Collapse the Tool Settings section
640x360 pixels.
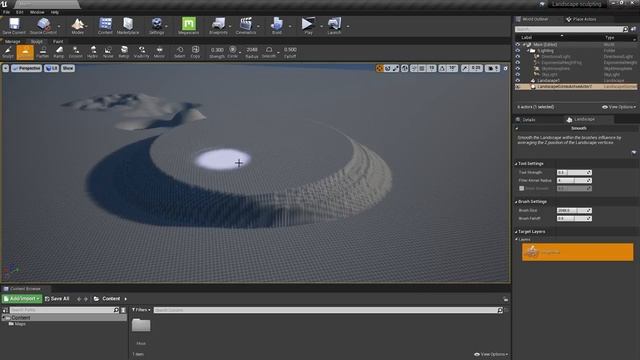pyautogui.click(x=516, y=164)
